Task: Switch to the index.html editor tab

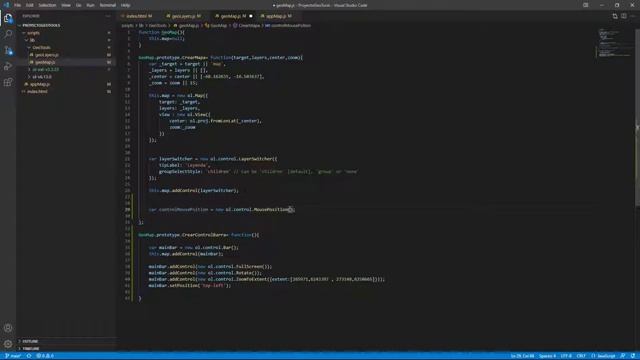Action: (138, 16)
